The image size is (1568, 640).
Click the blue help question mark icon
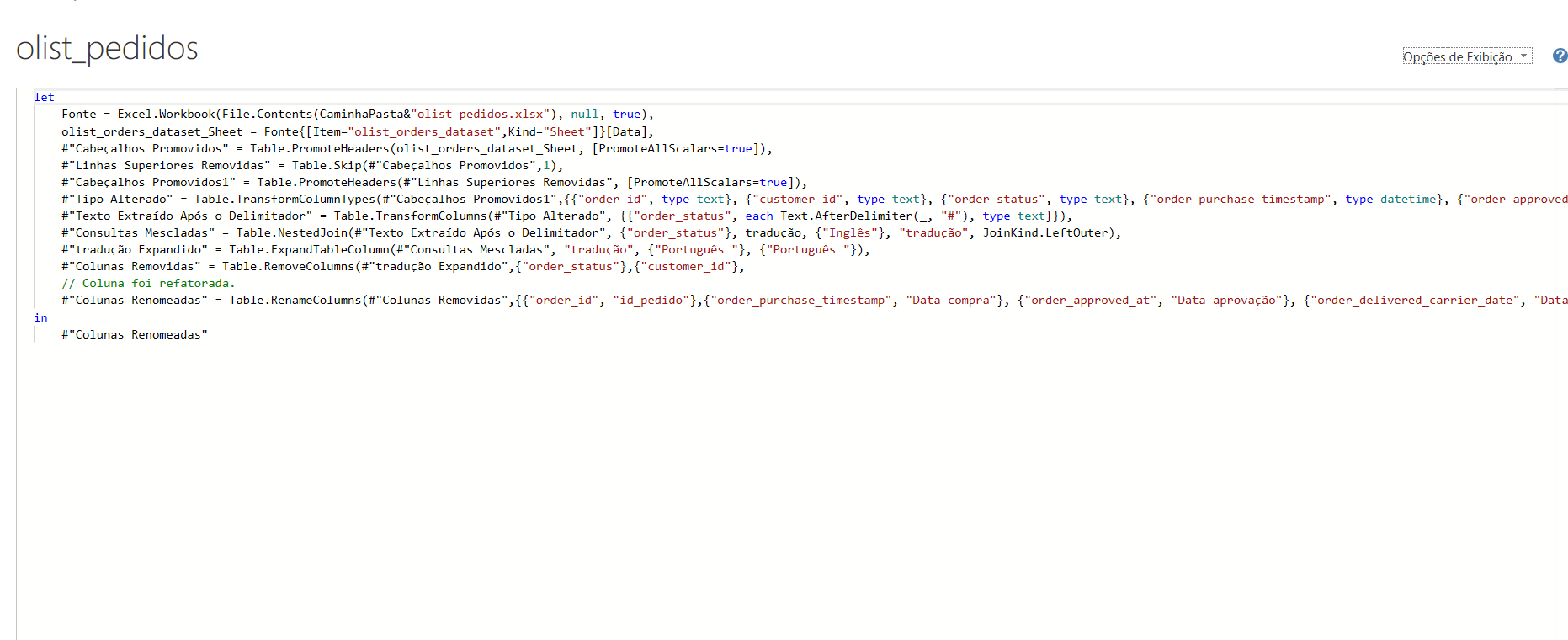tap(1560, 56)
